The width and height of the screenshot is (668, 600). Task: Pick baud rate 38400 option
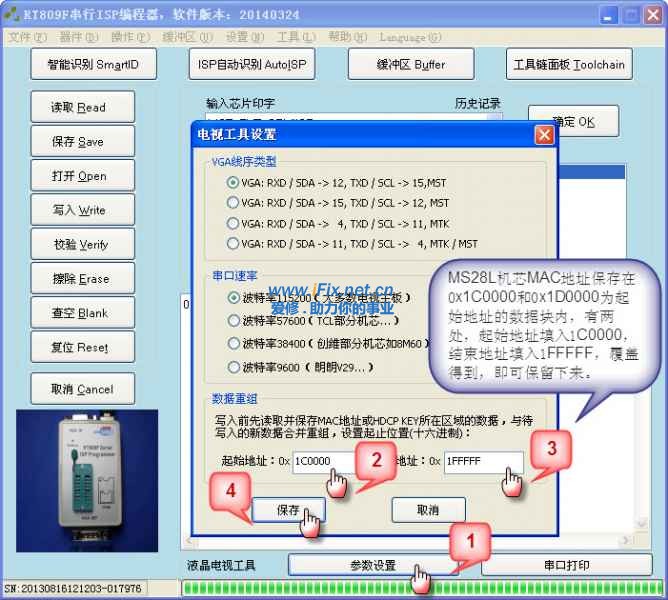(x=233, y=343)
